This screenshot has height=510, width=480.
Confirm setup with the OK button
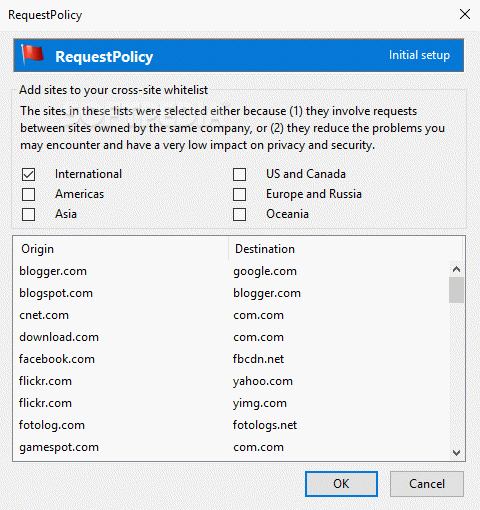pos(341,484)
